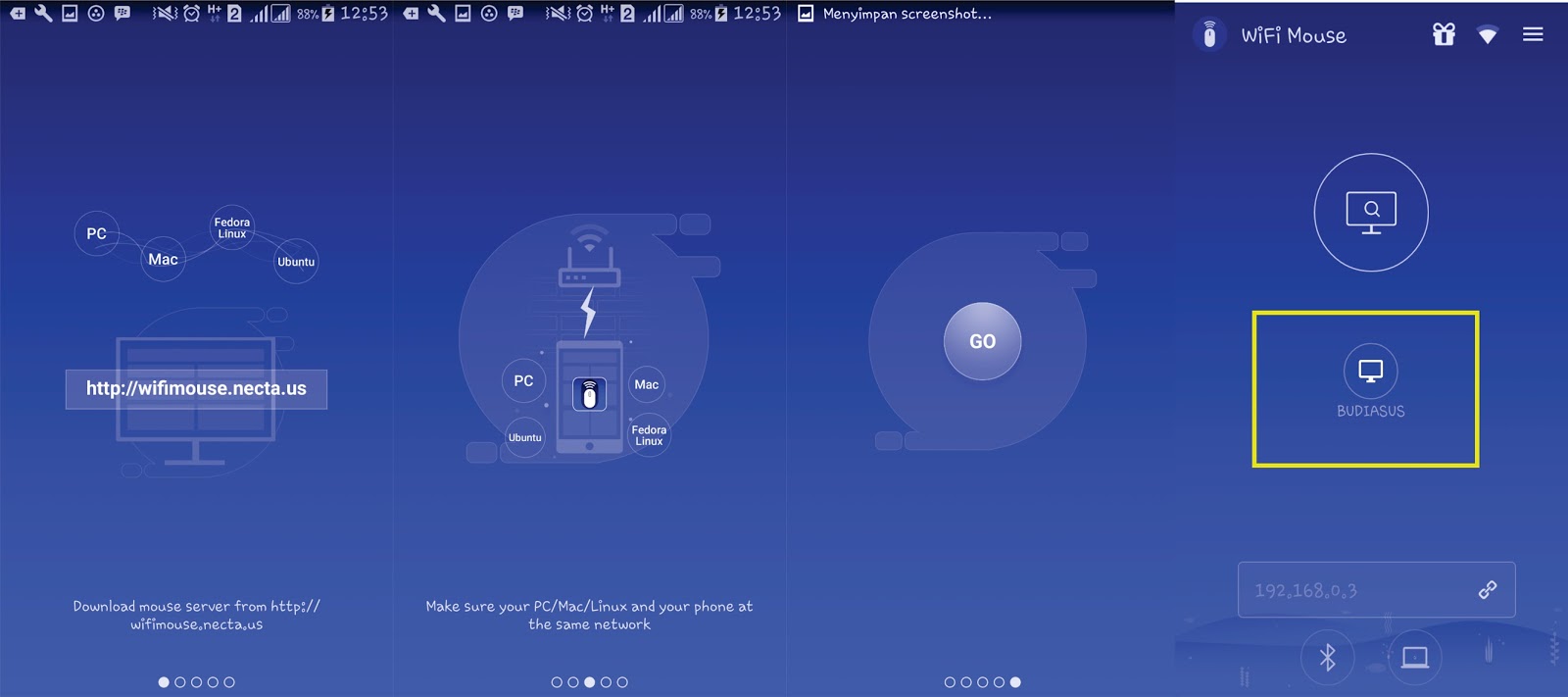
Task: Tap the image icon beside Menyimpan screenshot
Action: (806, 13)
